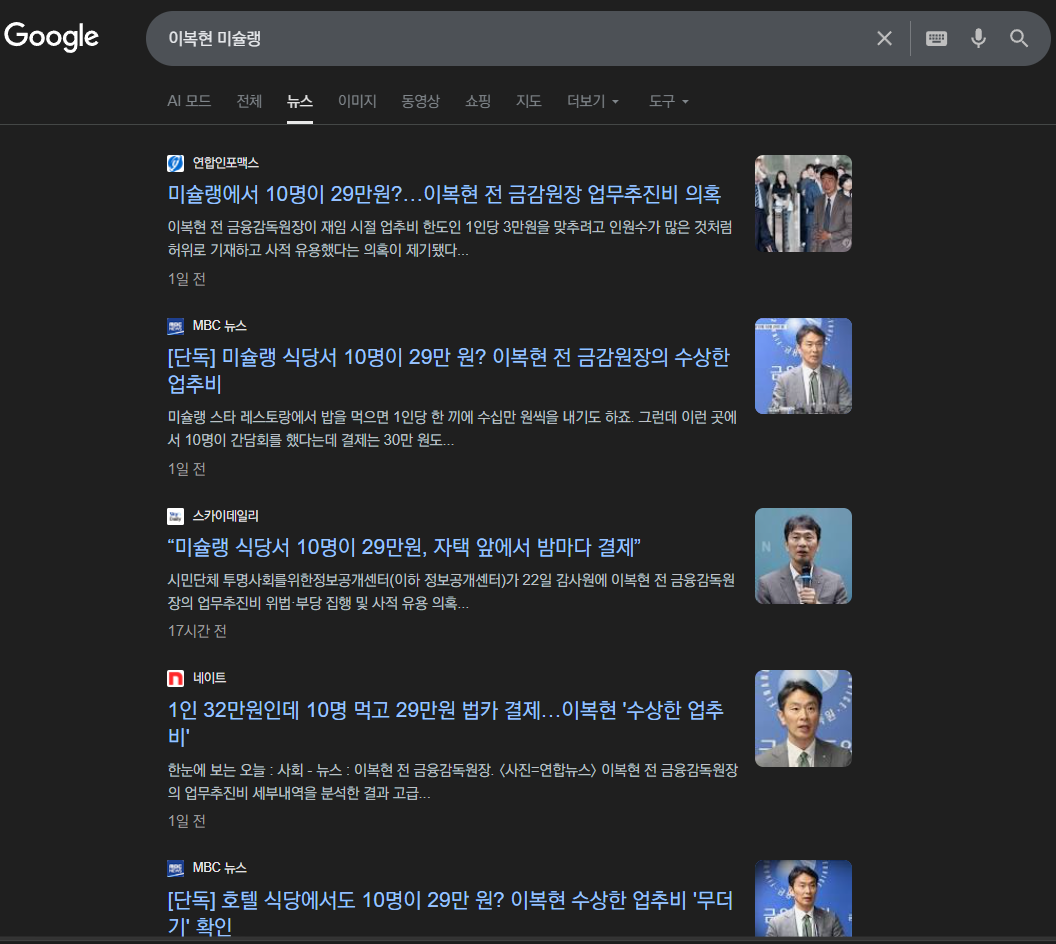The image size is (1056, 944).
Task: Switch to the AI 모드 tab
Action: pos(189,101)
